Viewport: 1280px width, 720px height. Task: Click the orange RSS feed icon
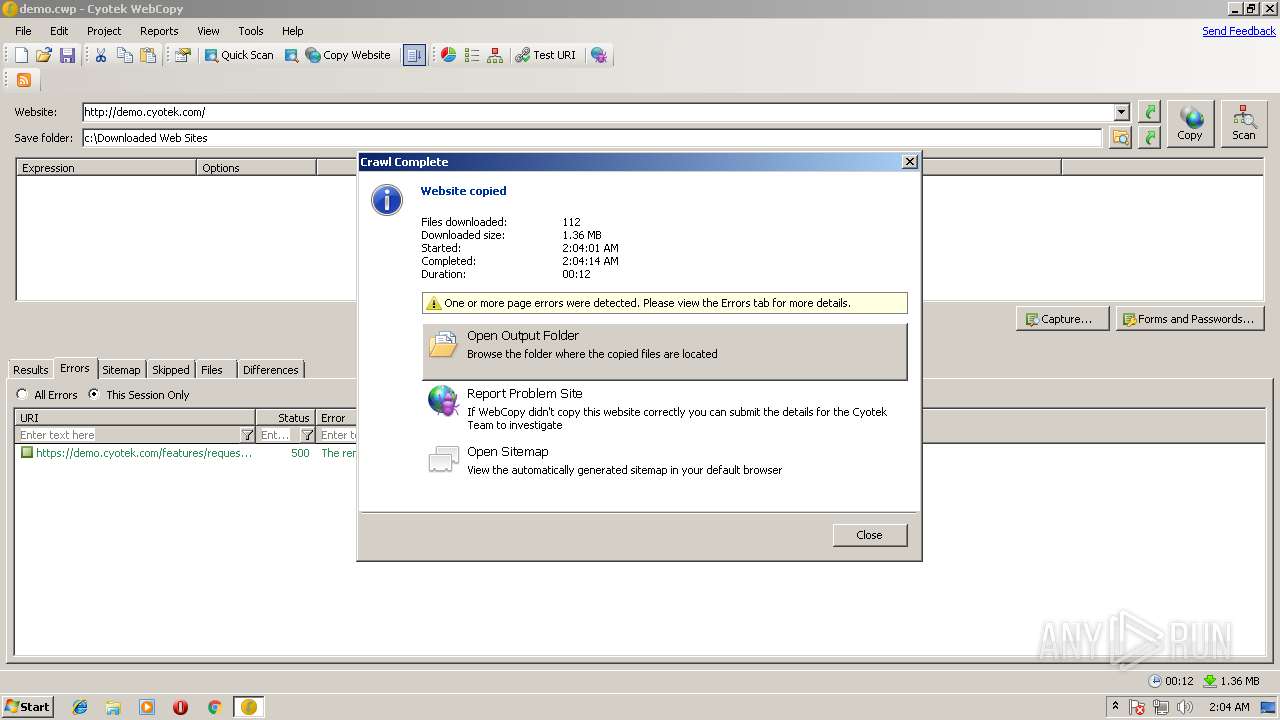tap(24, 80)
